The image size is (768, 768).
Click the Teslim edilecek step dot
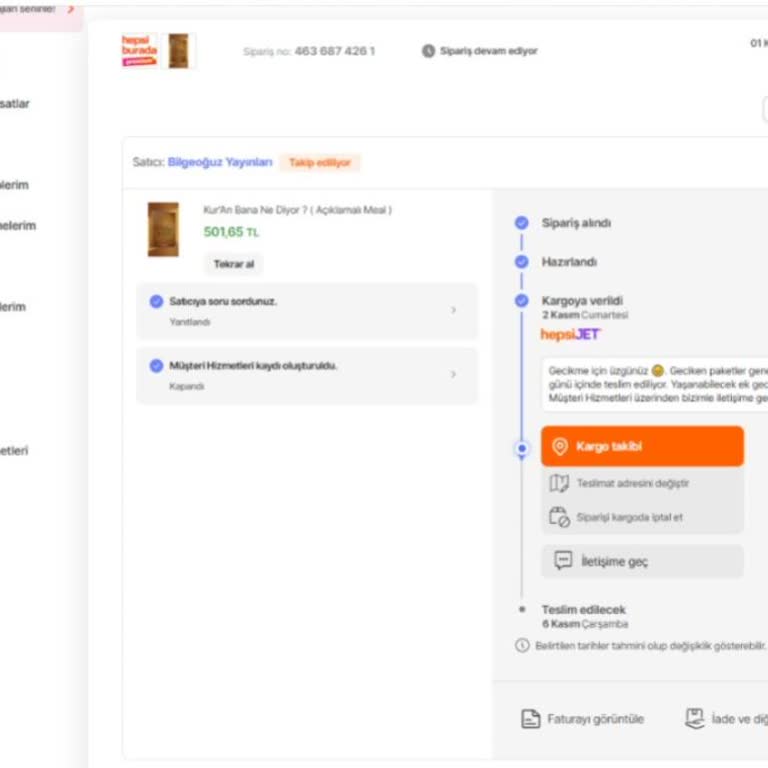tap(522, 609)
